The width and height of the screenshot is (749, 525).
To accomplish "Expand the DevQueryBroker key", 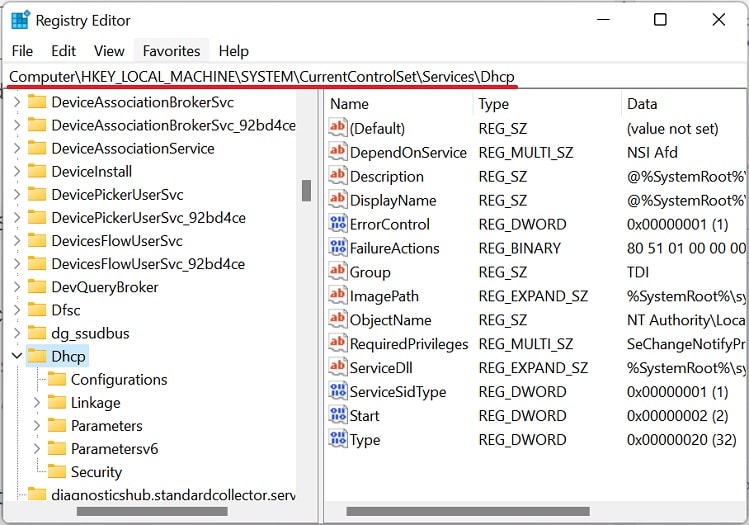I will point(17,287).
